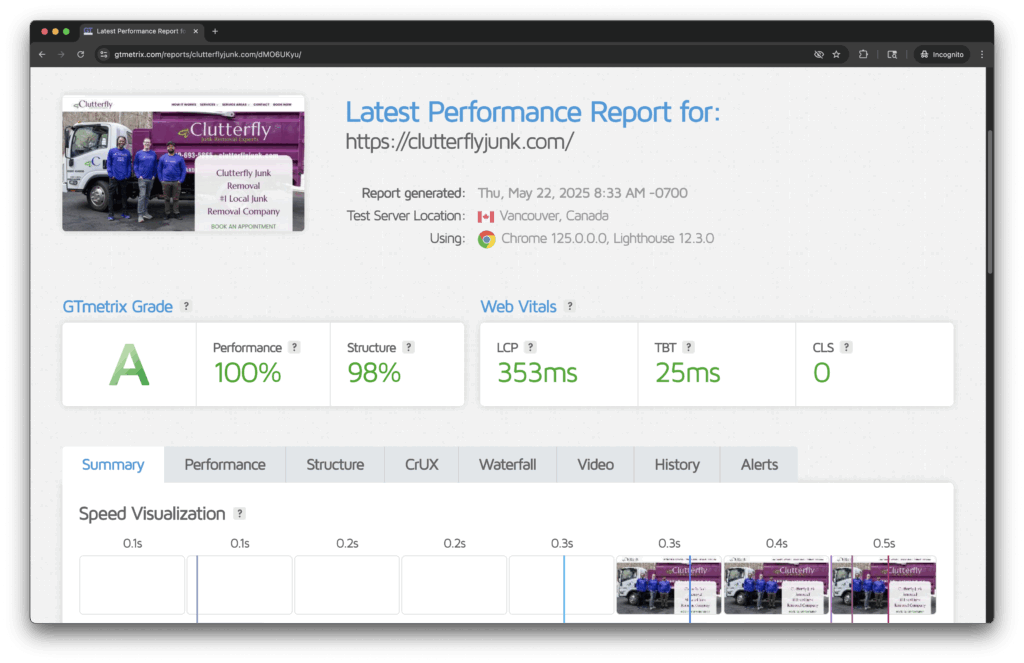Viewport: 1024px width, 663px height.
Task: Click the green A grade letter
Action: coord(129,364)
